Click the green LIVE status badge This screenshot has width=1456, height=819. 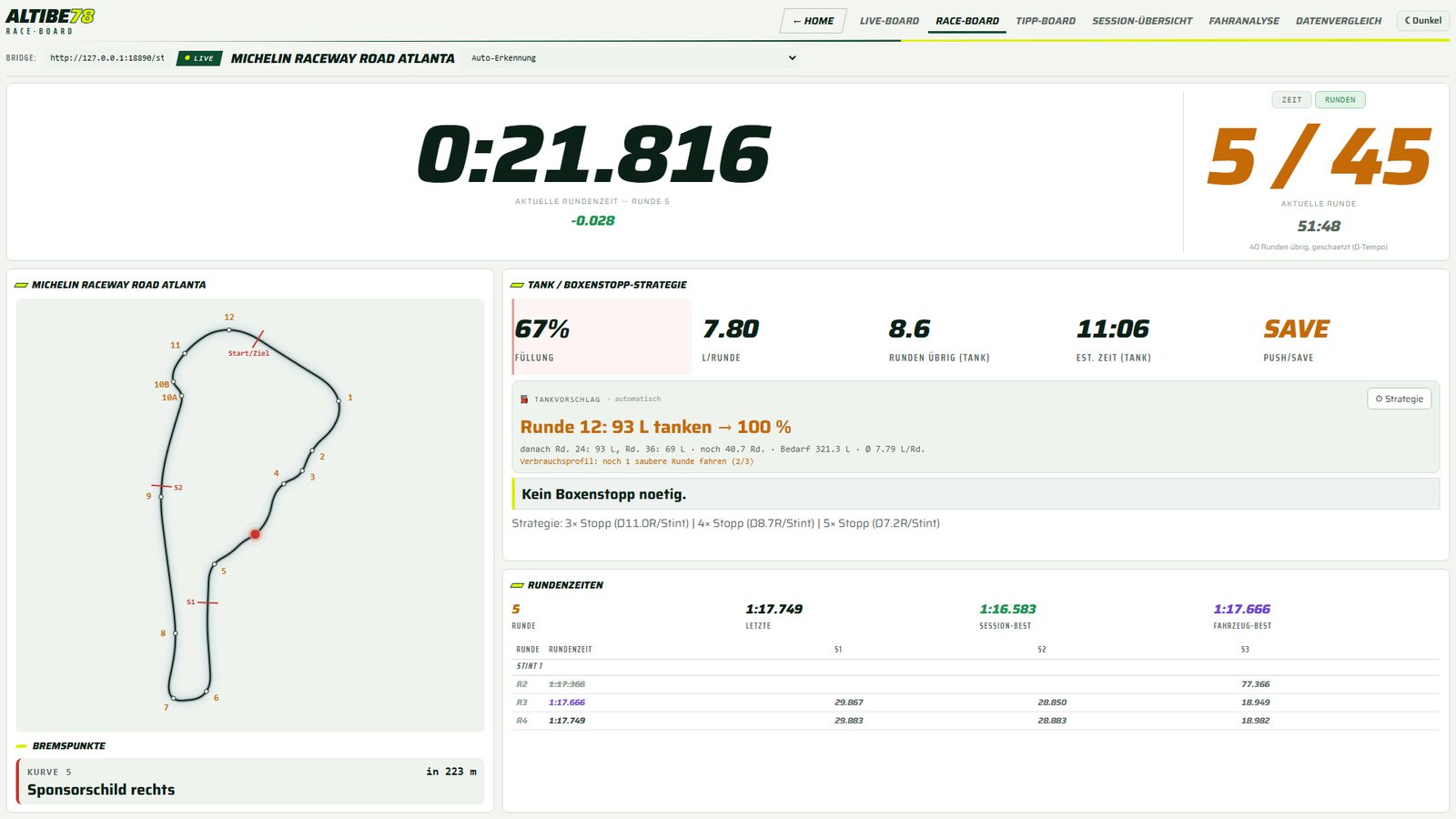pyautogui.click(x=199, y=58)
